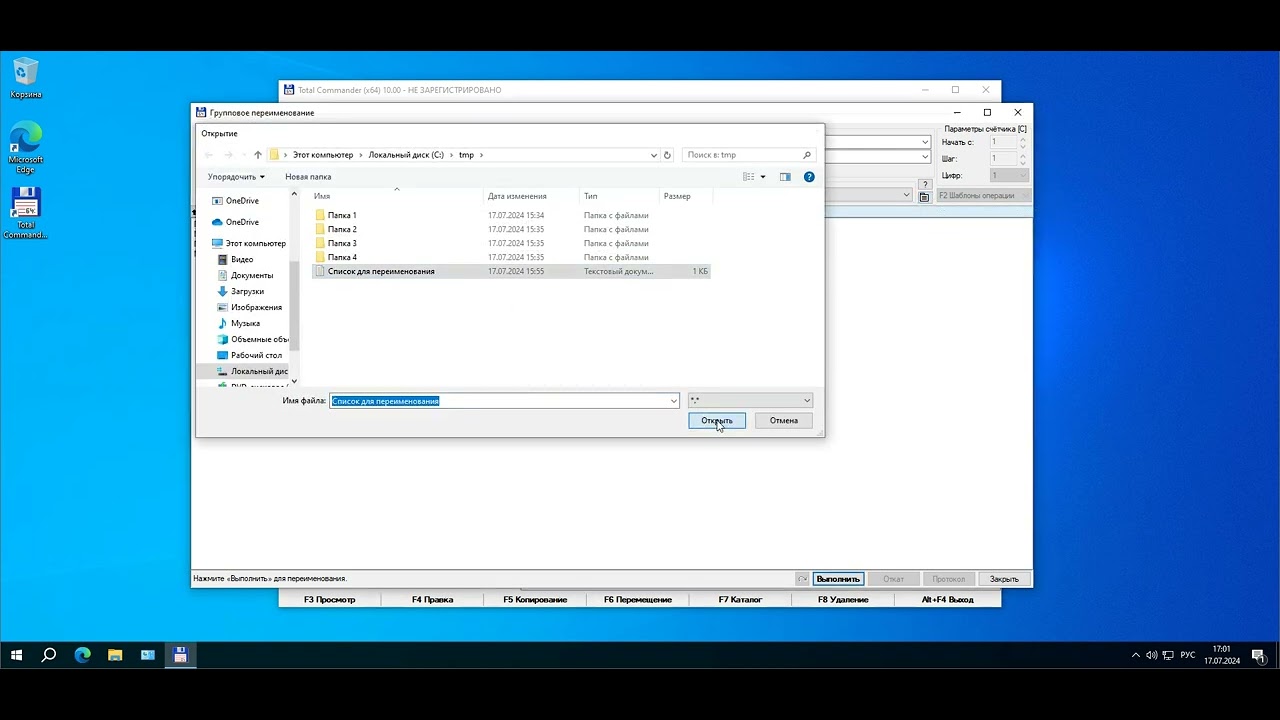
Task: Click Локальный диск (C:) breadcrumb
Action: (x=406, y=155)
